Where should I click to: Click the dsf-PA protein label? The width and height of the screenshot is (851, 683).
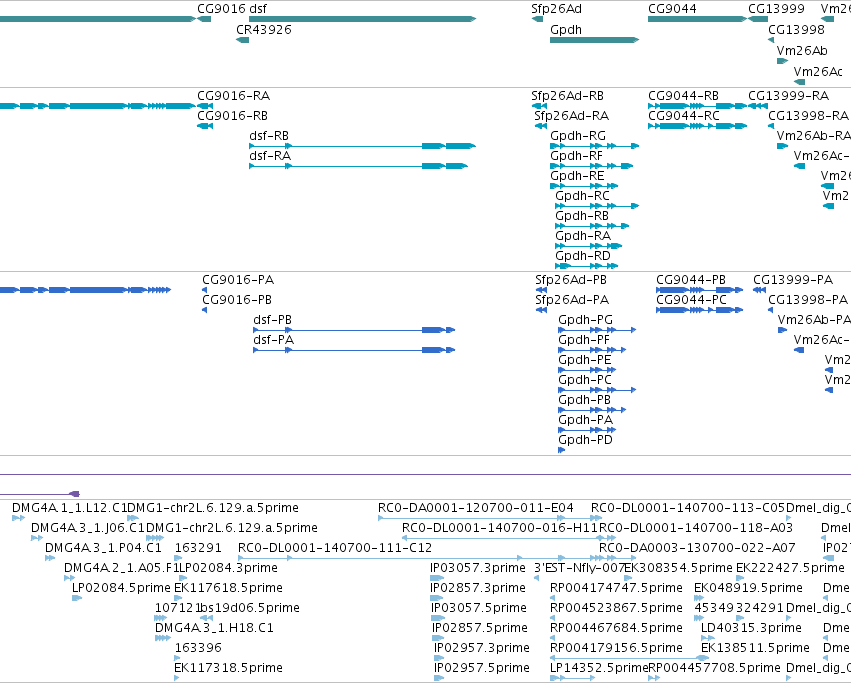pos(274,340)
